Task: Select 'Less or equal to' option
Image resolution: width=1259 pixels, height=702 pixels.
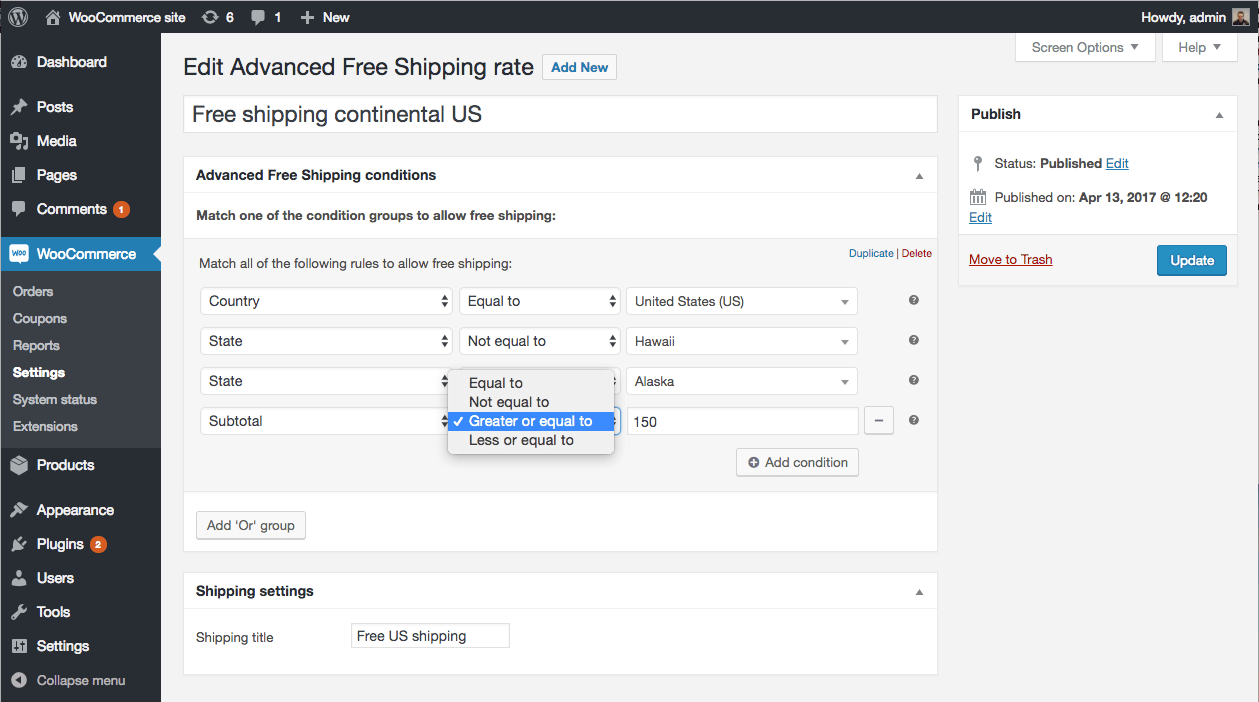Action: click(521, 440)
